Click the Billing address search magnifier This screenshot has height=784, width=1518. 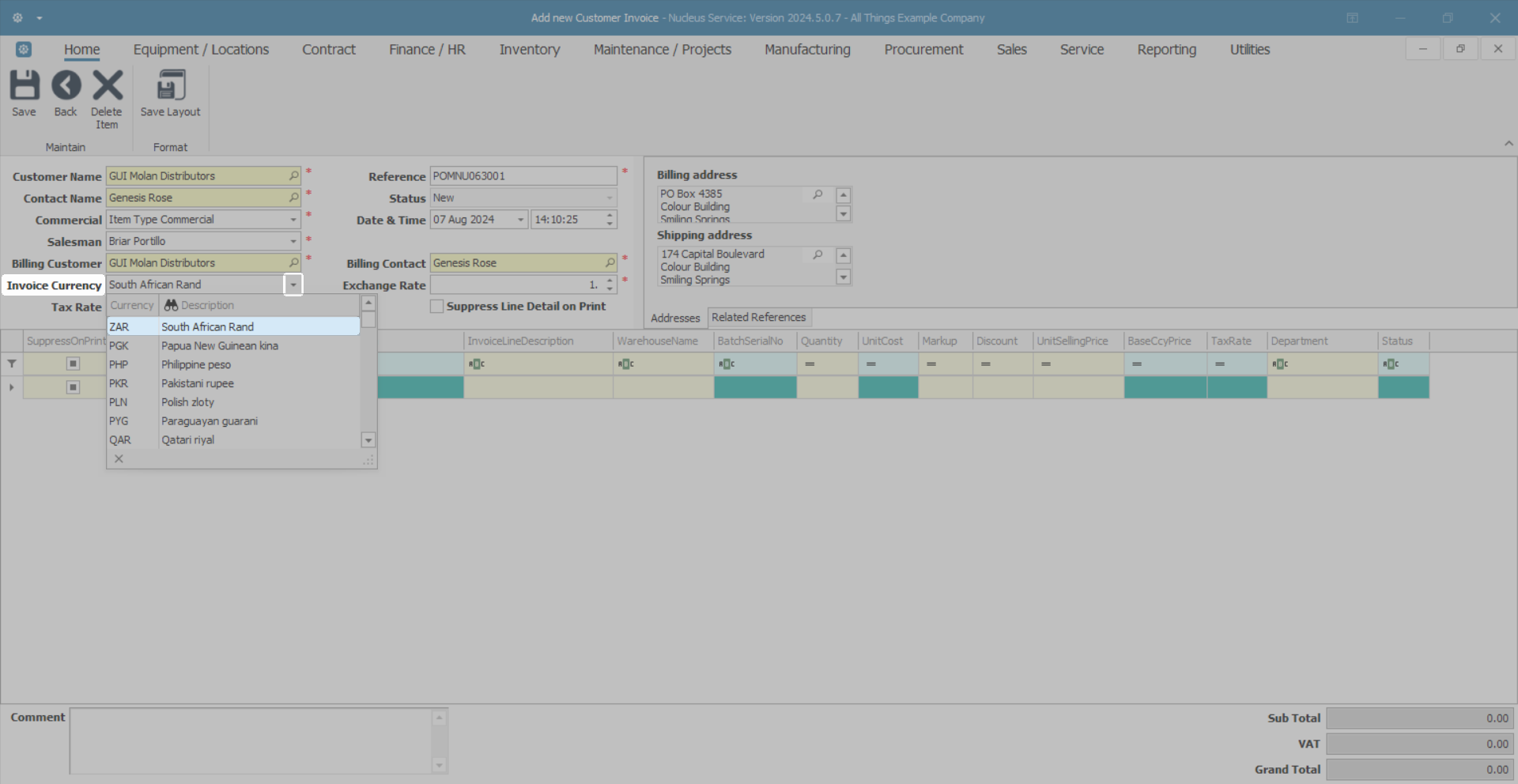coord(818,194)
